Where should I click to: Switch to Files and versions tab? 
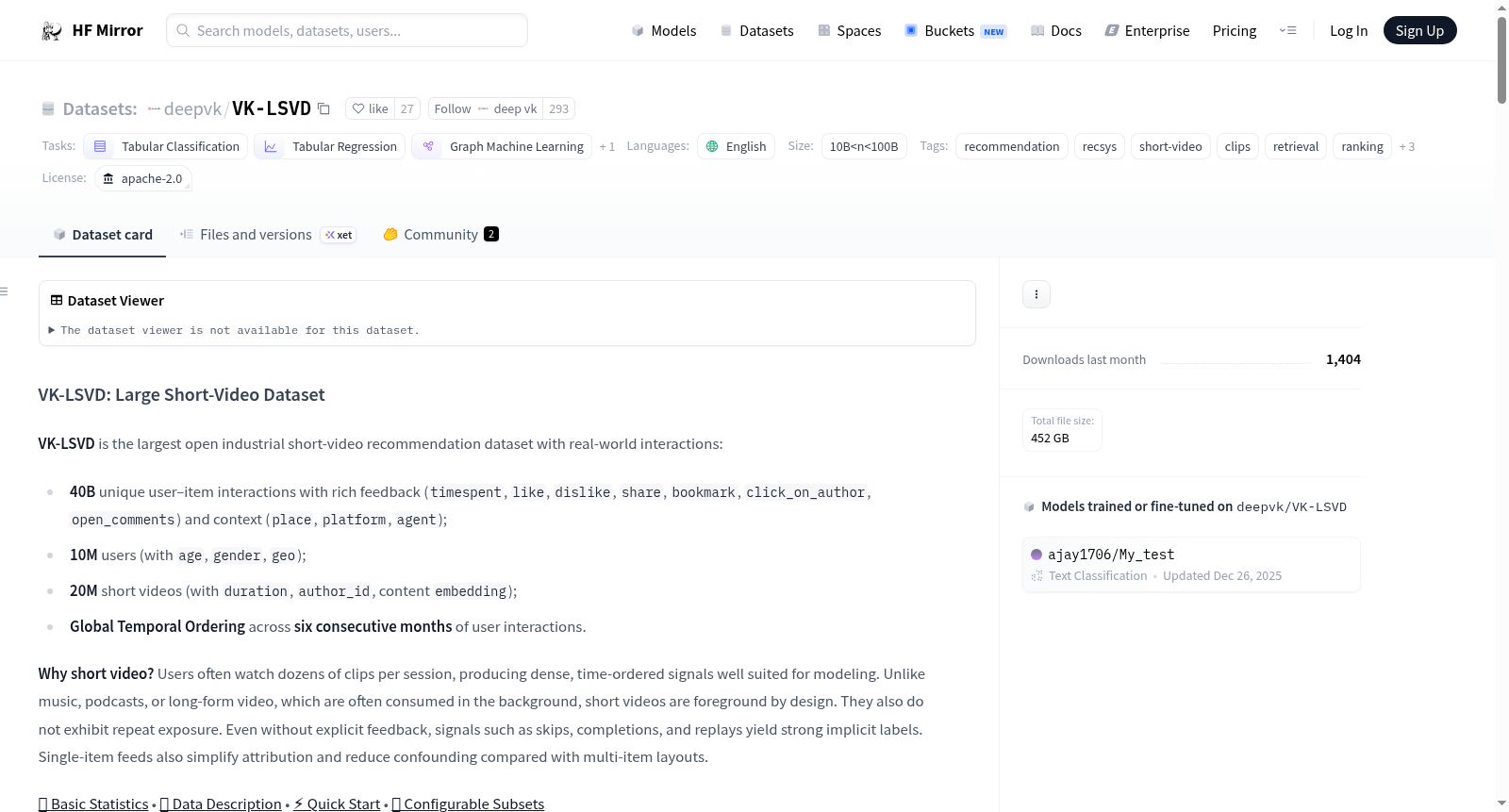coord(268,235)
